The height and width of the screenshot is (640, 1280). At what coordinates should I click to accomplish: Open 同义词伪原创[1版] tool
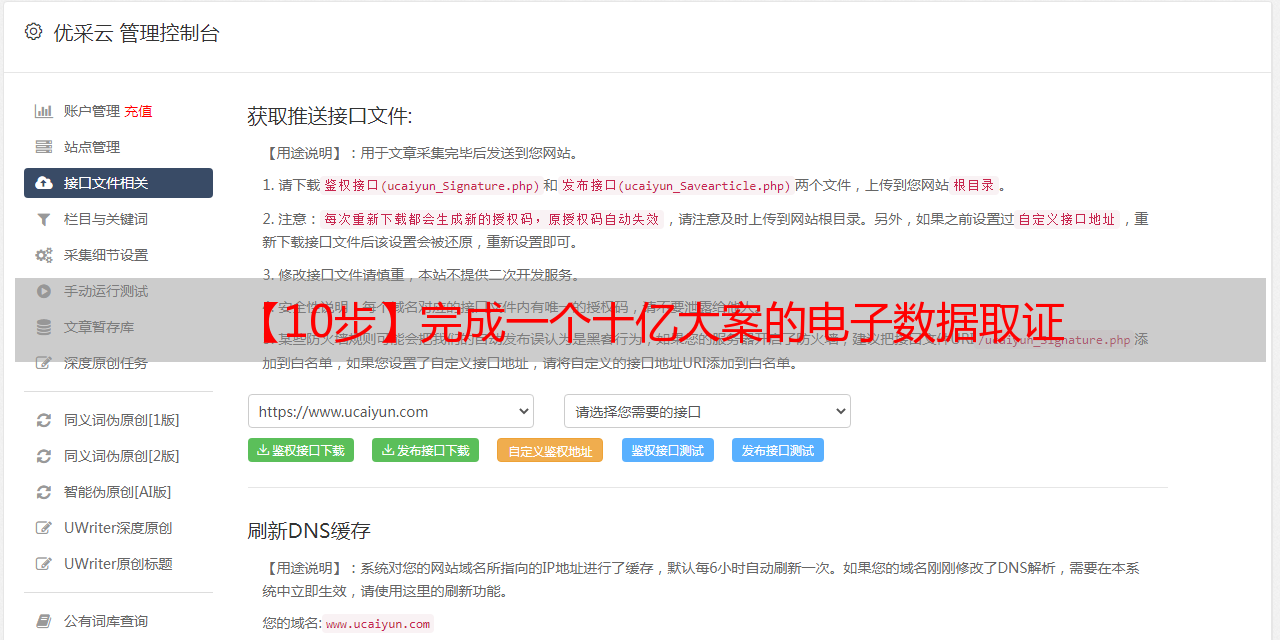tap(122, 420)
